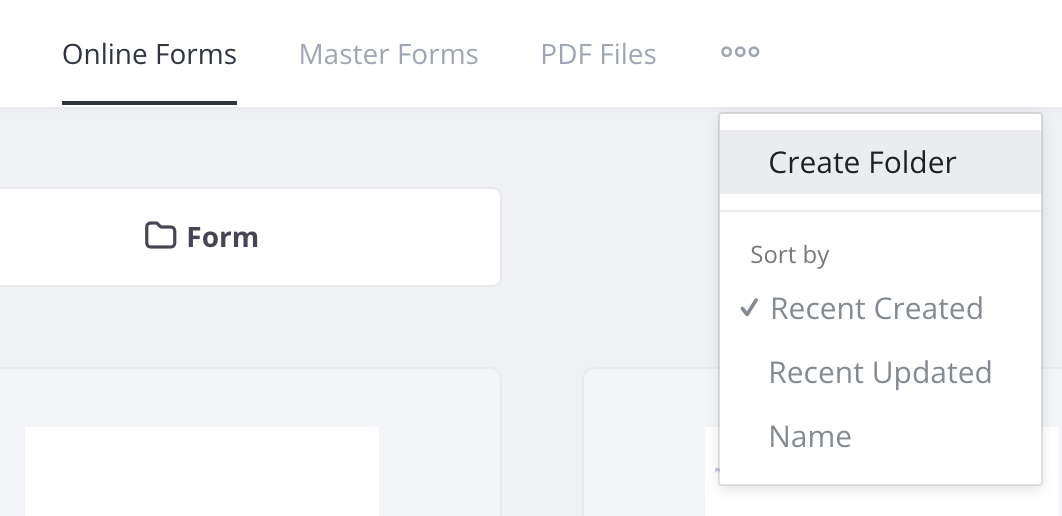Choose Create Folder from the dropdown
Image resolution: width=1062 pixels, height=516 pixels.
(x=862, y=162)
